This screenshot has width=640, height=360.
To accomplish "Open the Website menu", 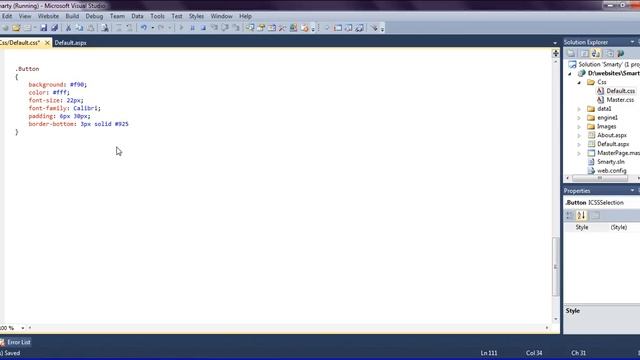I will [48, 16].
